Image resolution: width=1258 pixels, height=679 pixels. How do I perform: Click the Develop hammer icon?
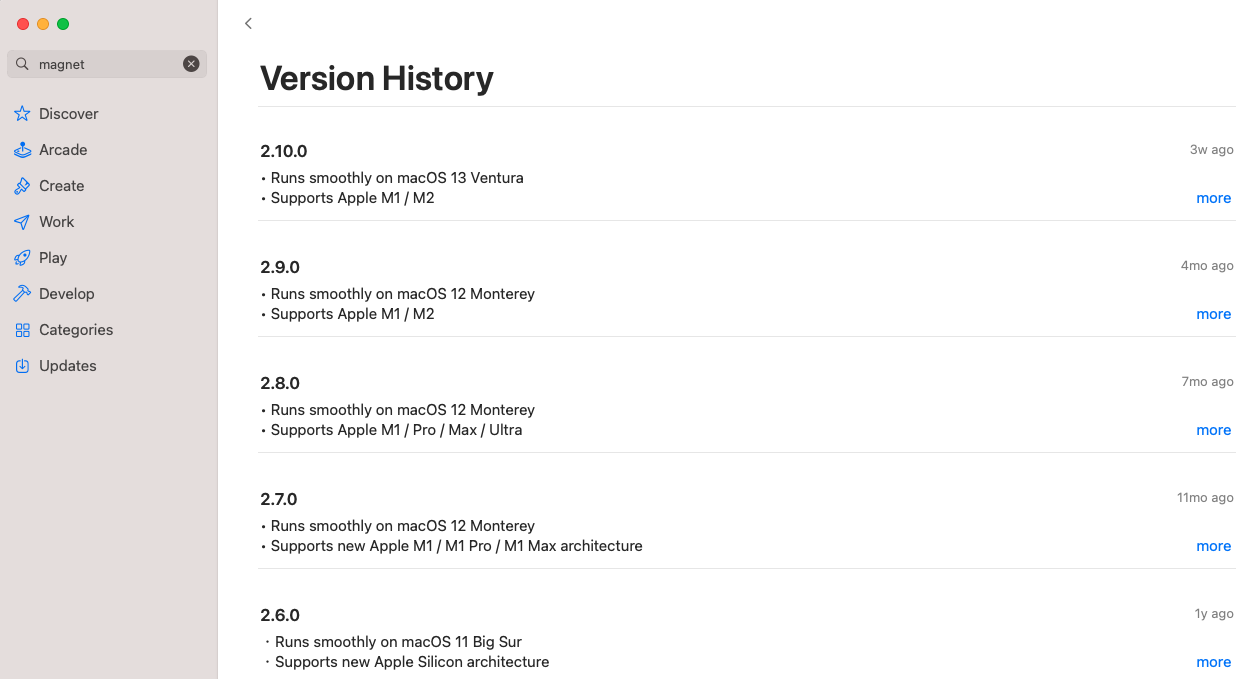point(22,294)
